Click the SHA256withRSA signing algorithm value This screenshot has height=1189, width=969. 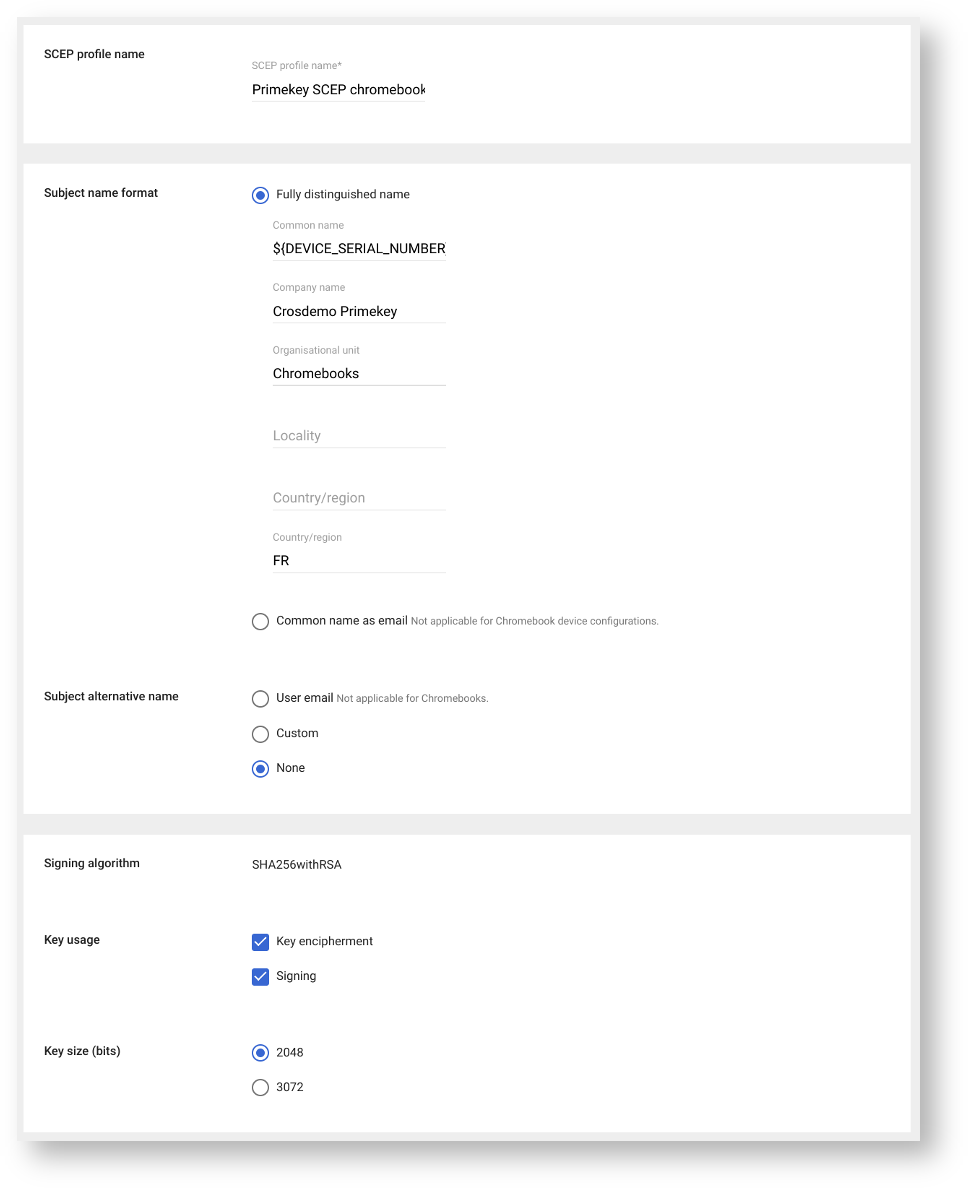point(297,865)
